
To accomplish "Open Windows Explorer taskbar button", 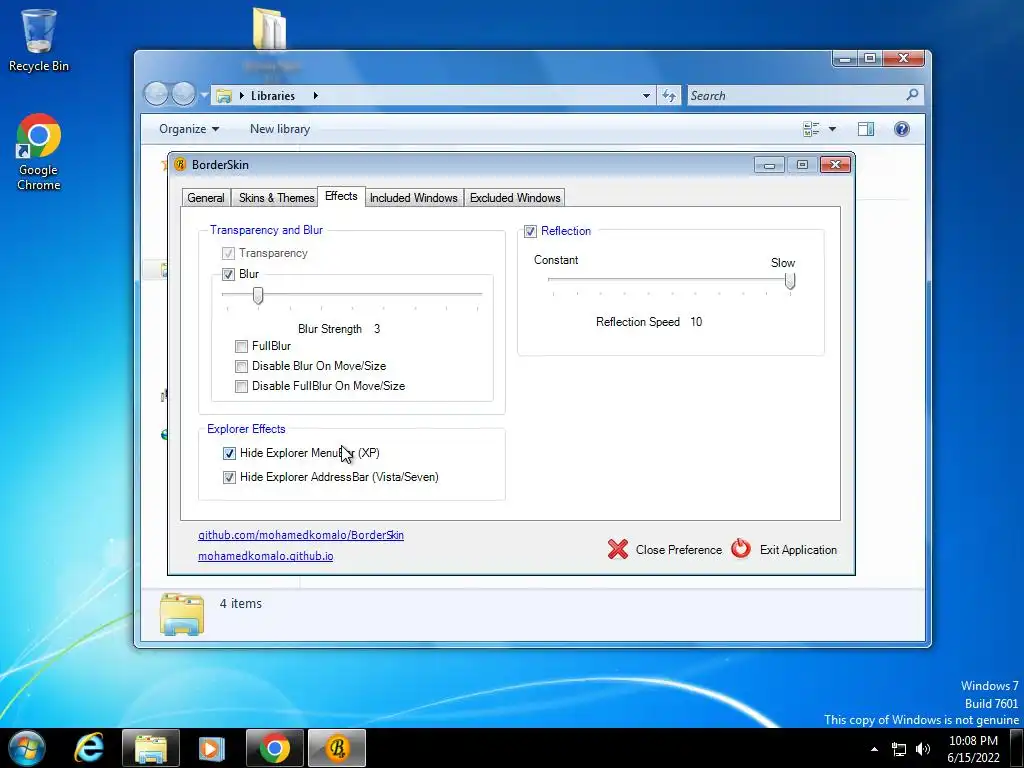I will tap(151, 748).
